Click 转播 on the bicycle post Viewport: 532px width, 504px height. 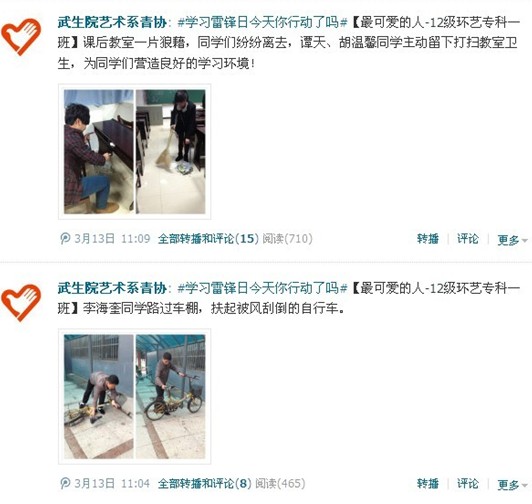tap(428, 483)
